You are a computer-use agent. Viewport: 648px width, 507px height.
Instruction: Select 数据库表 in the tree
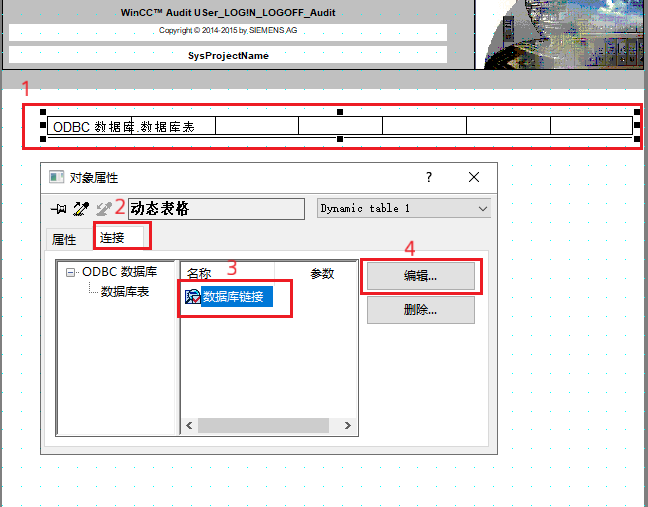coord(125,292)
